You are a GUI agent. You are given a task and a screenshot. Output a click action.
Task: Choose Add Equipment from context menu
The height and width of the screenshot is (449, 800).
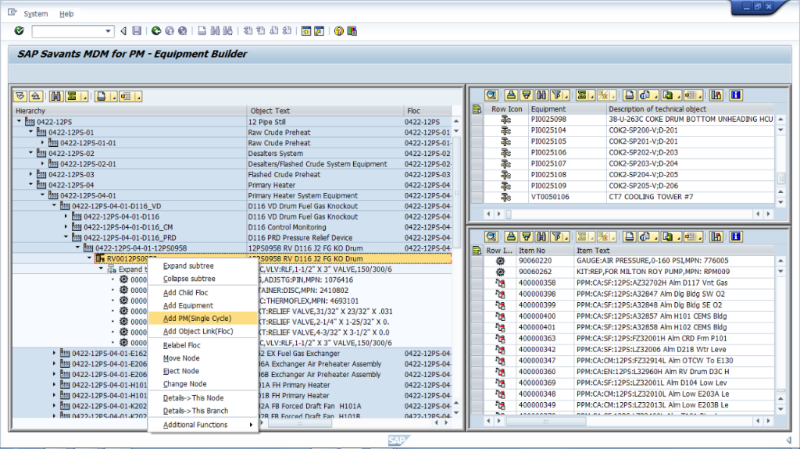click(x=188, y=305)
